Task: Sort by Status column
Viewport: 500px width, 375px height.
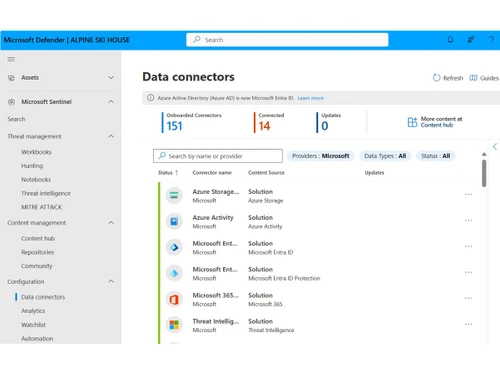Action: point(168,173)
